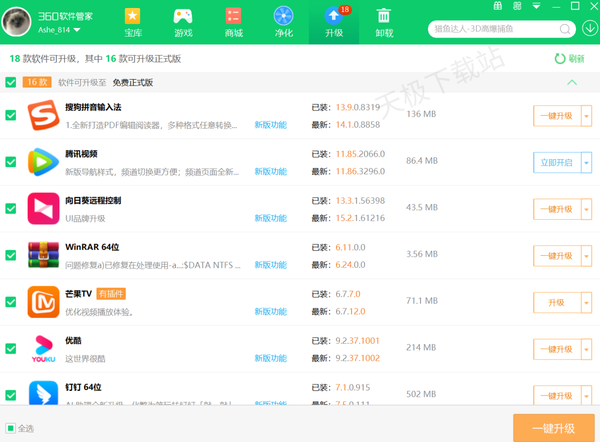Switch to the 升级 tab
600x442 pixels.
click(x=333, y=22)
